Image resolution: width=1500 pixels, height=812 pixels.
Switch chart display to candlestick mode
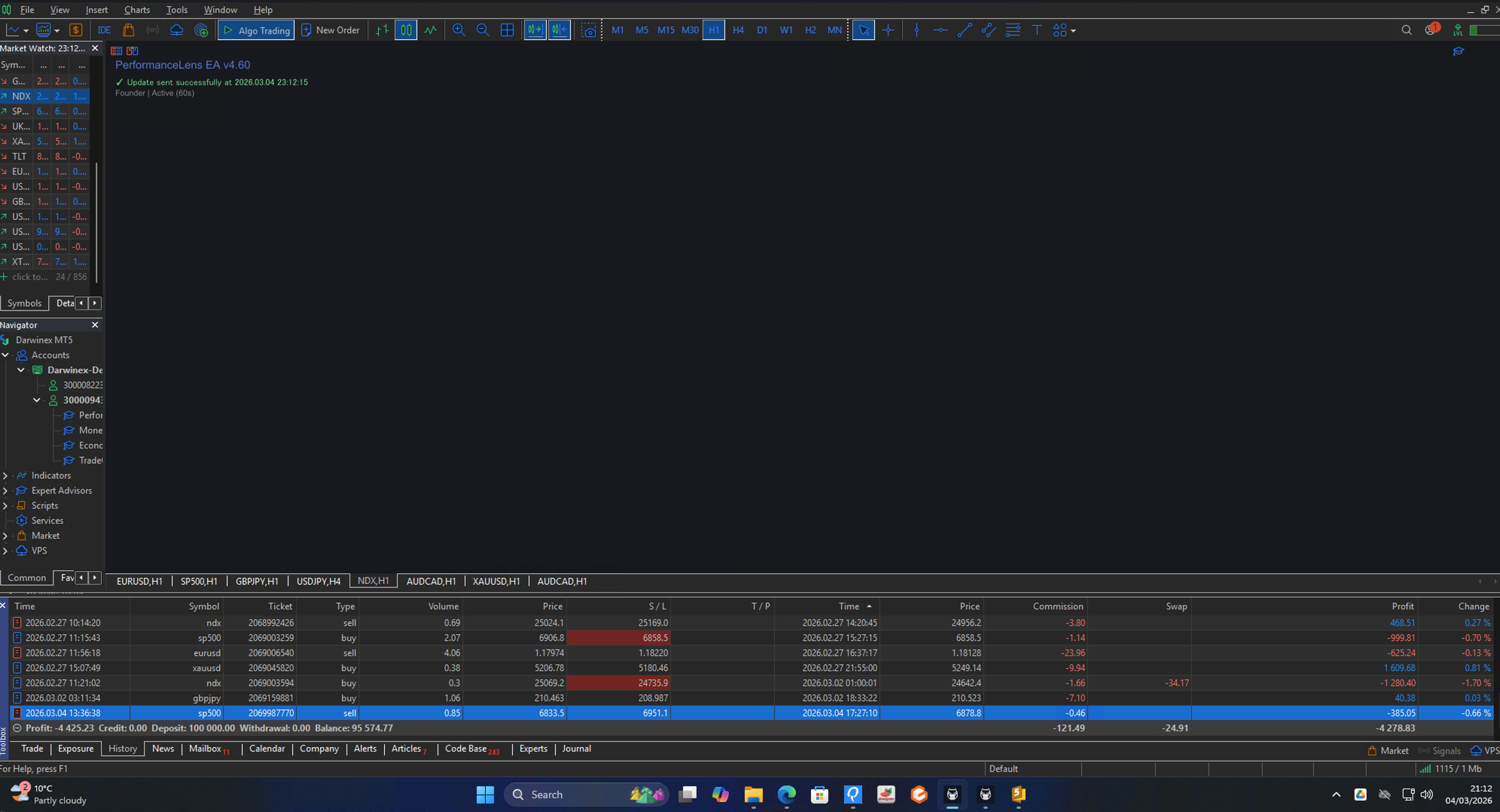point(405,30)
